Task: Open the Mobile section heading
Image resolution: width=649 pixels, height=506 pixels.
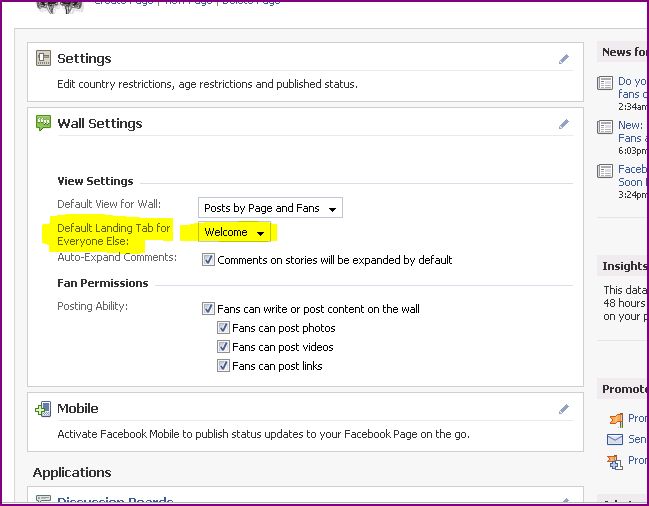Action: click(77, 409)
